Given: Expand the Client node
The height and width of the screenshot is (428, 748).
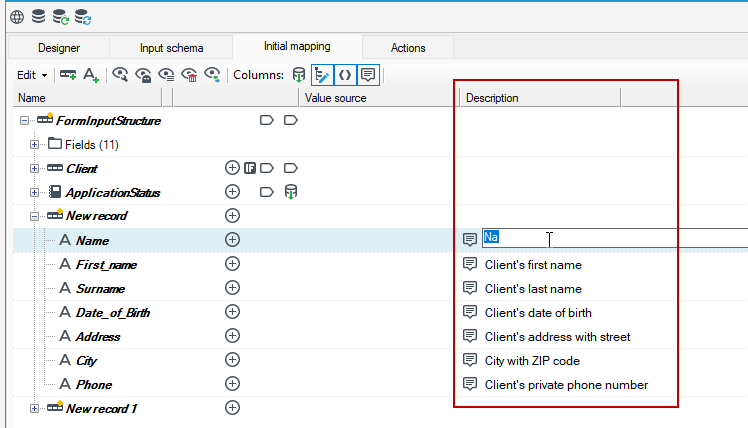Looking at the screenshot, I should tap(34, 168).
